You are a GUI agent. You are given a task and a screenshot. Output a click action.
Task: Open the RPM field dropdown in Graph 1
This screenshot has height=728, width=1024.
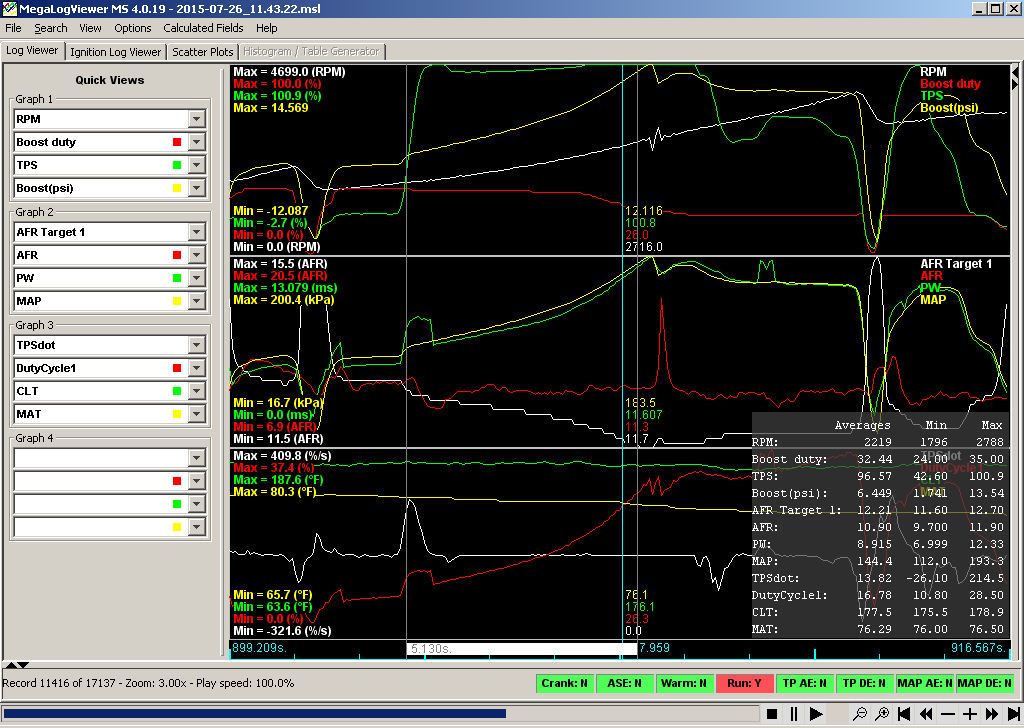[x=196, y=119]
